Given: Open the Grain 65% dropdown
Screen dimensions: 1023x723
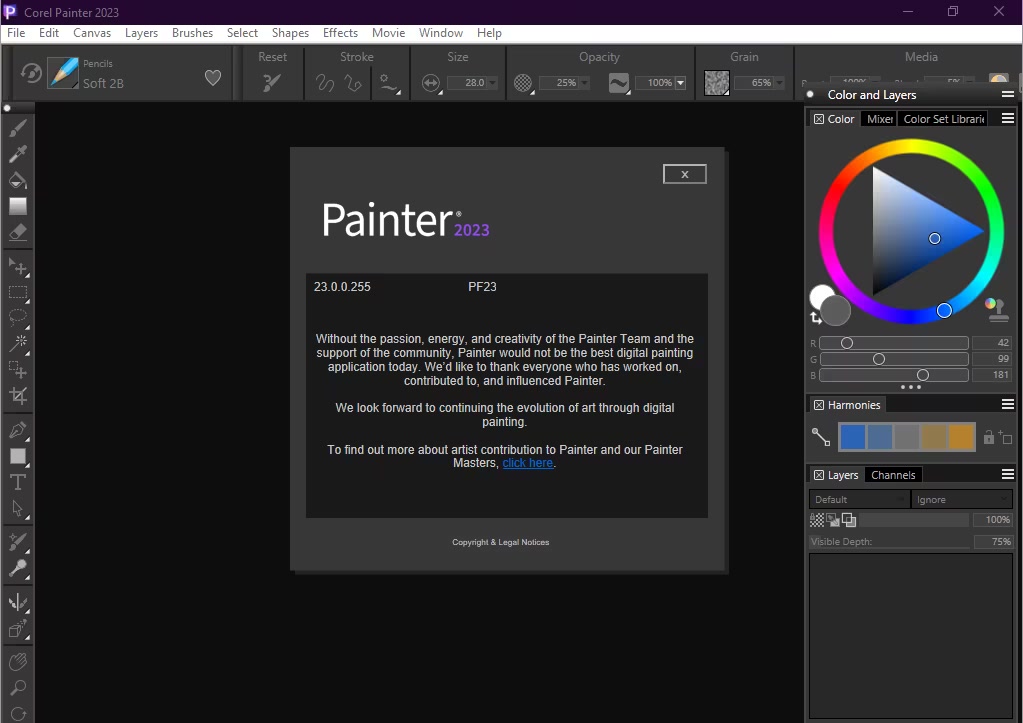Looking at the screenshot, I should coord(779,83).
